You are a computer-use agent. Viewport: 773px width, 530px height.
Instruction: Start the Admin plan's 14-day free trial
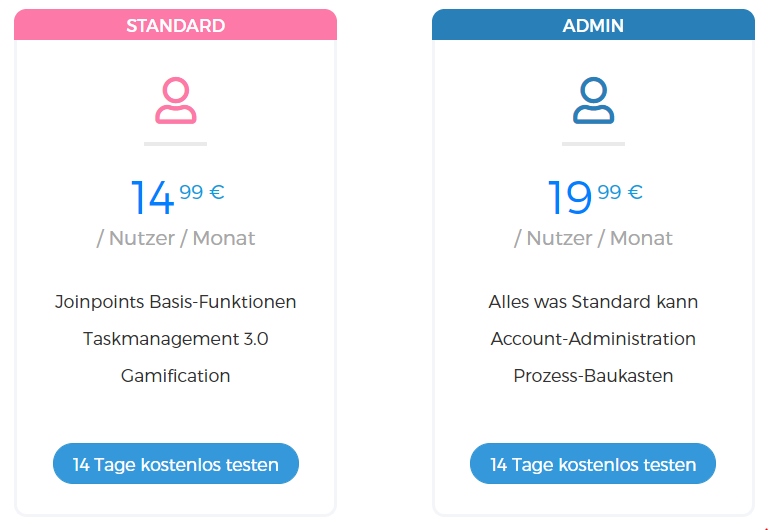593,463
